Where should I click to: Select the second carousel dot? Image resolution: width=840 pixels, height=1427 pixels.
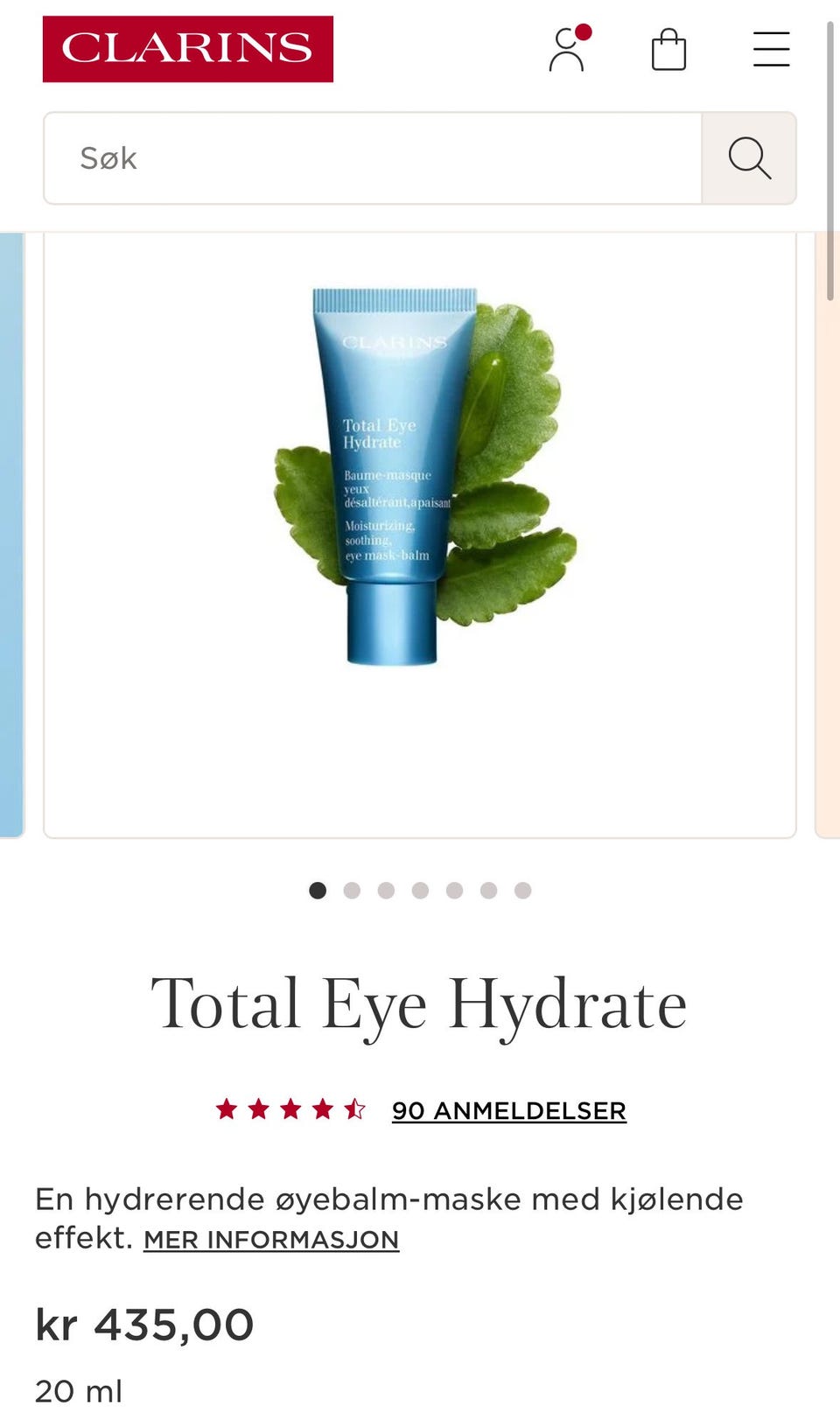tap(352, 890)
